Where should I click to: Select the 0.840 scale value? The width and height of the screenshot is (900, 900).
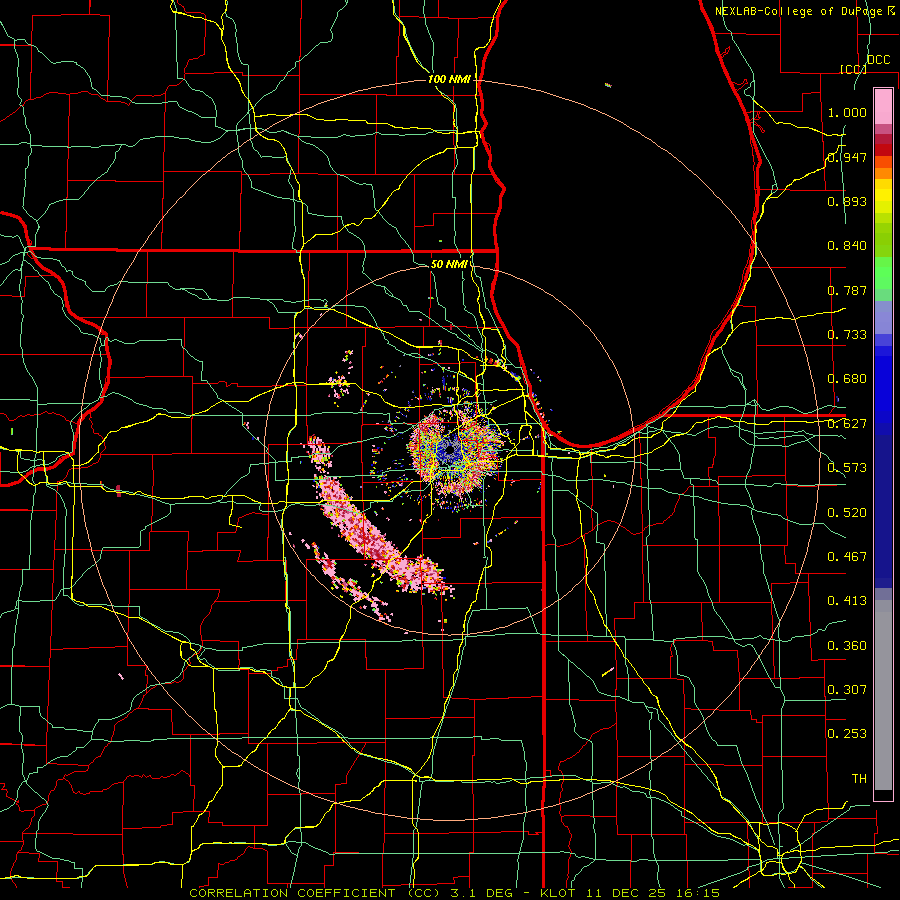point(847,246)
